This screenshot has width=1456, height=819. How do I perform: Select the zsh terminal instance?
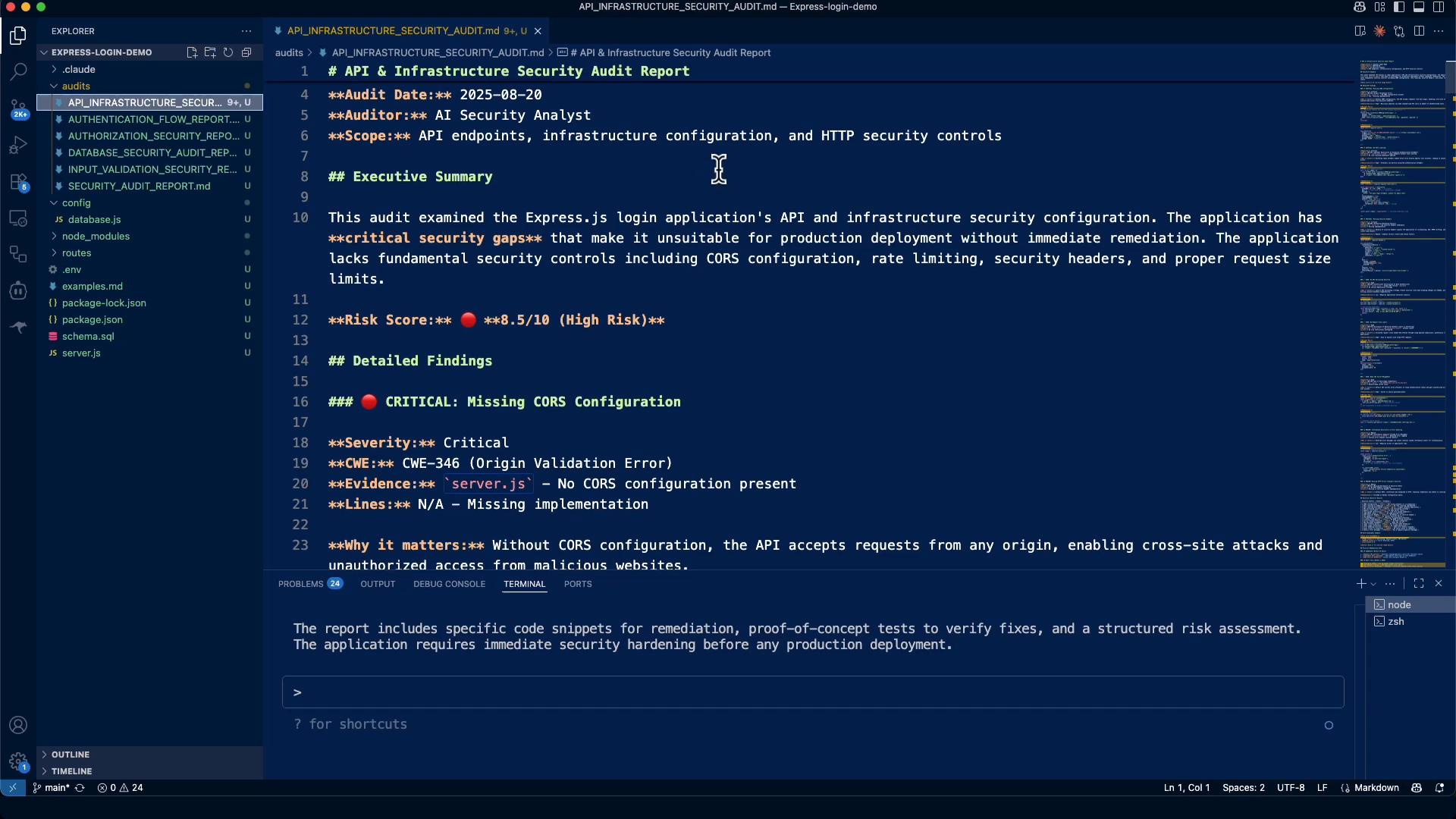[x=1410, y=621]
